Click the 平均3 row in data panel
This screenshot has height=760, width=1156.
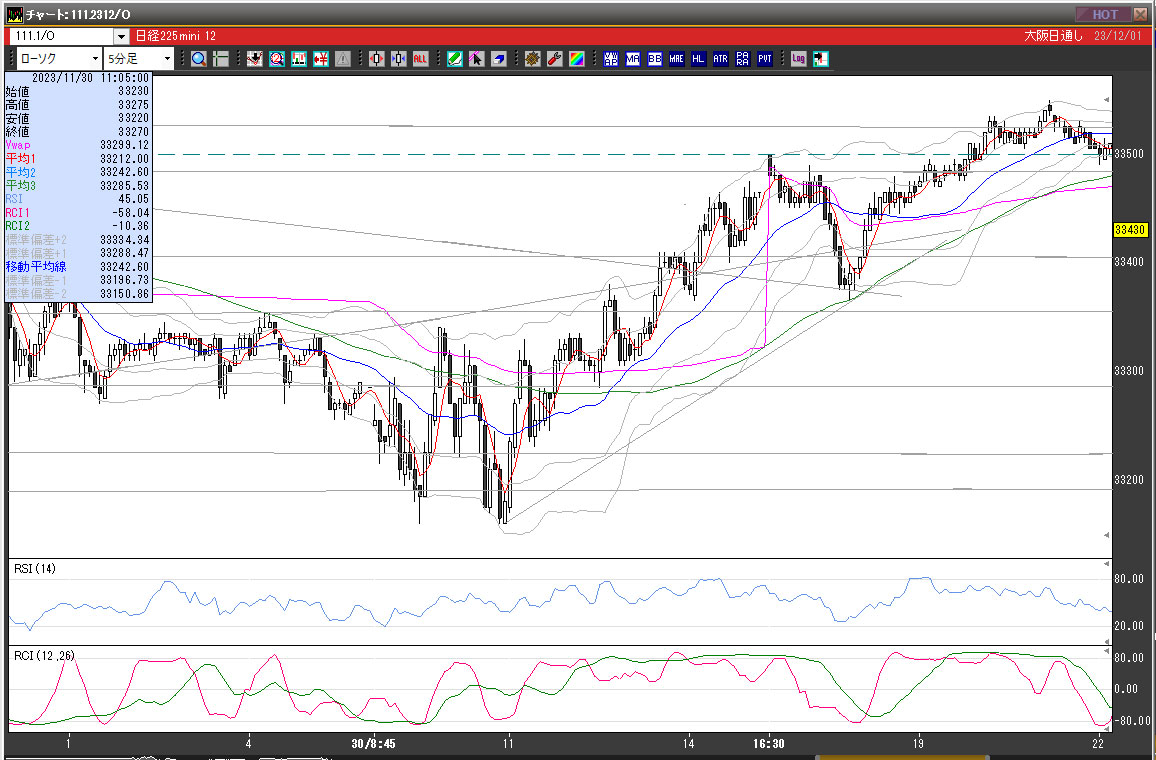[x=77, y=186]
